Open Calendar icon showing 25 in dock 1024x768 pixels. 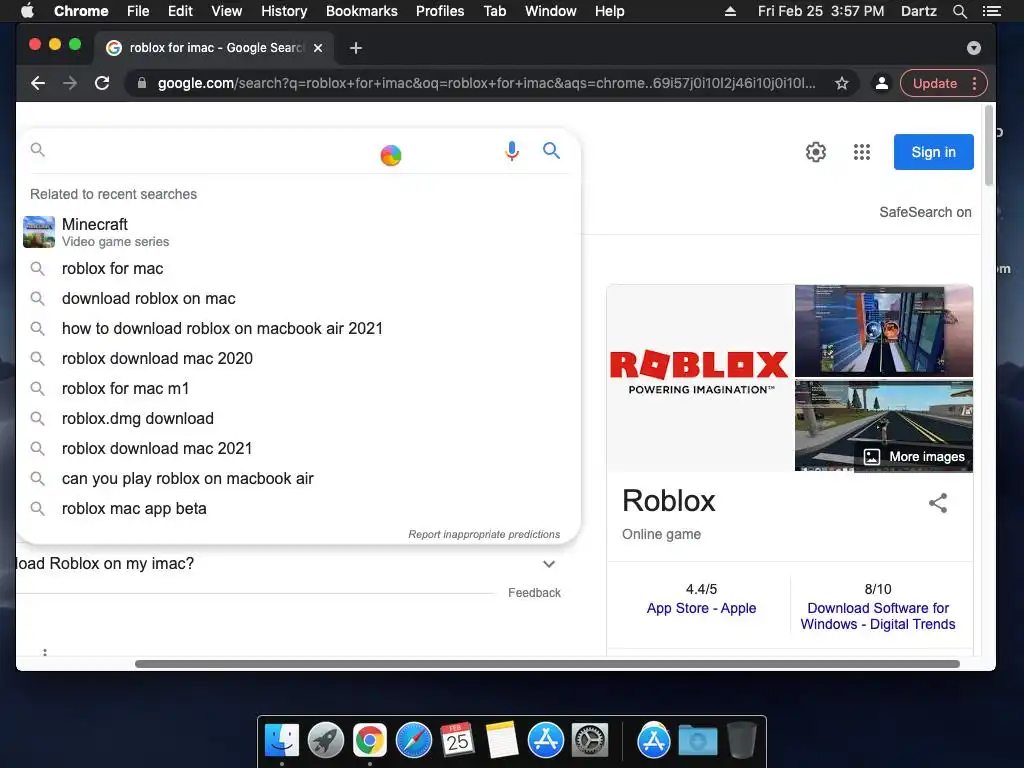click(457, 741)
